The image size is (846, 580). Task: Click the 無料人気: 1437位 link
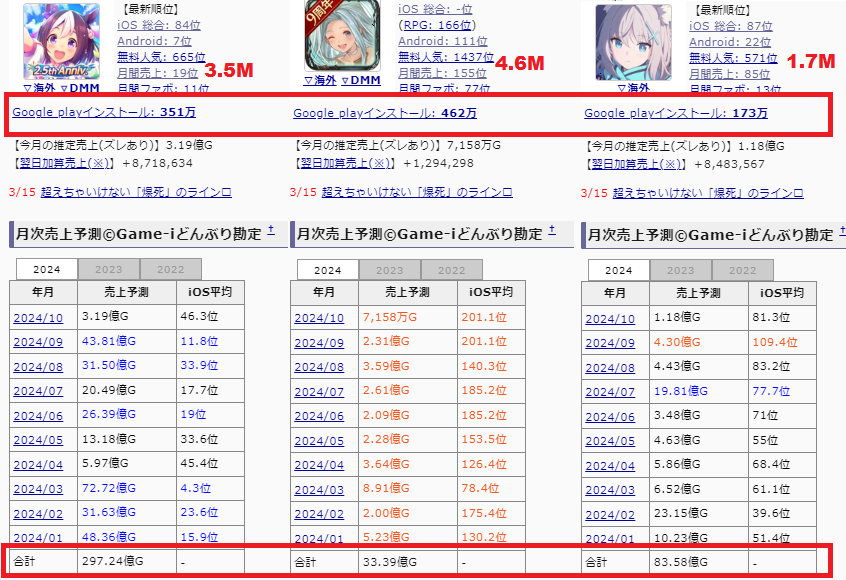[446, 57]
